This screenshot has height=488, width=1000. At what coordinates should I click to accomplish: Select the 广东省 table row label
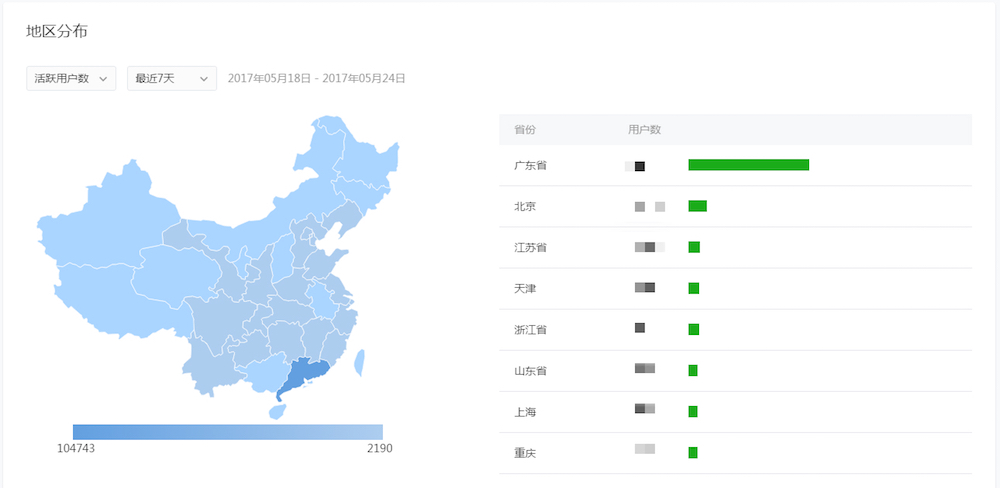tap(531, 165)
